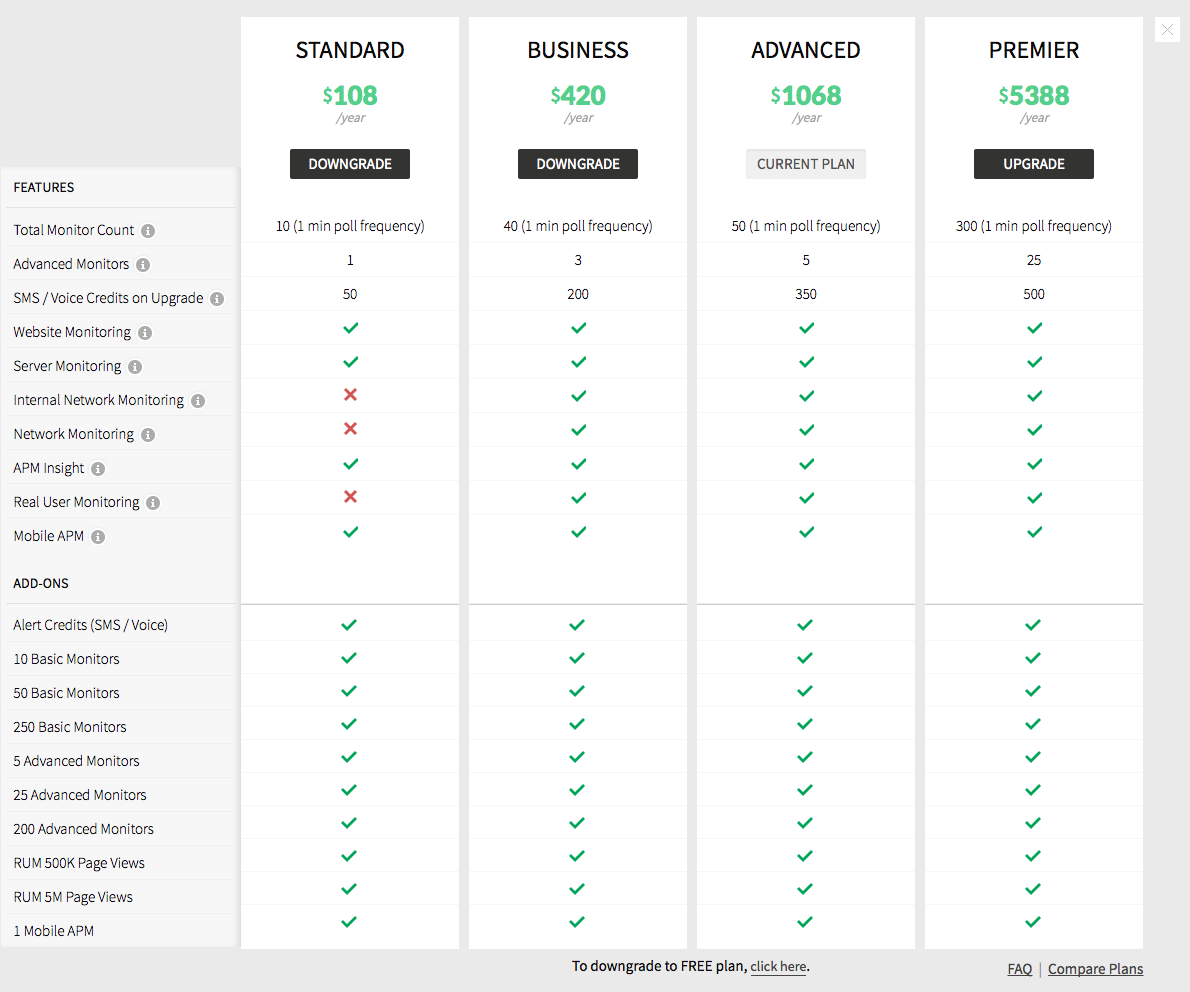Click info icon next to APM Insight
Image resolution: width=1190 pixels, height=992 pixels.
98,469
